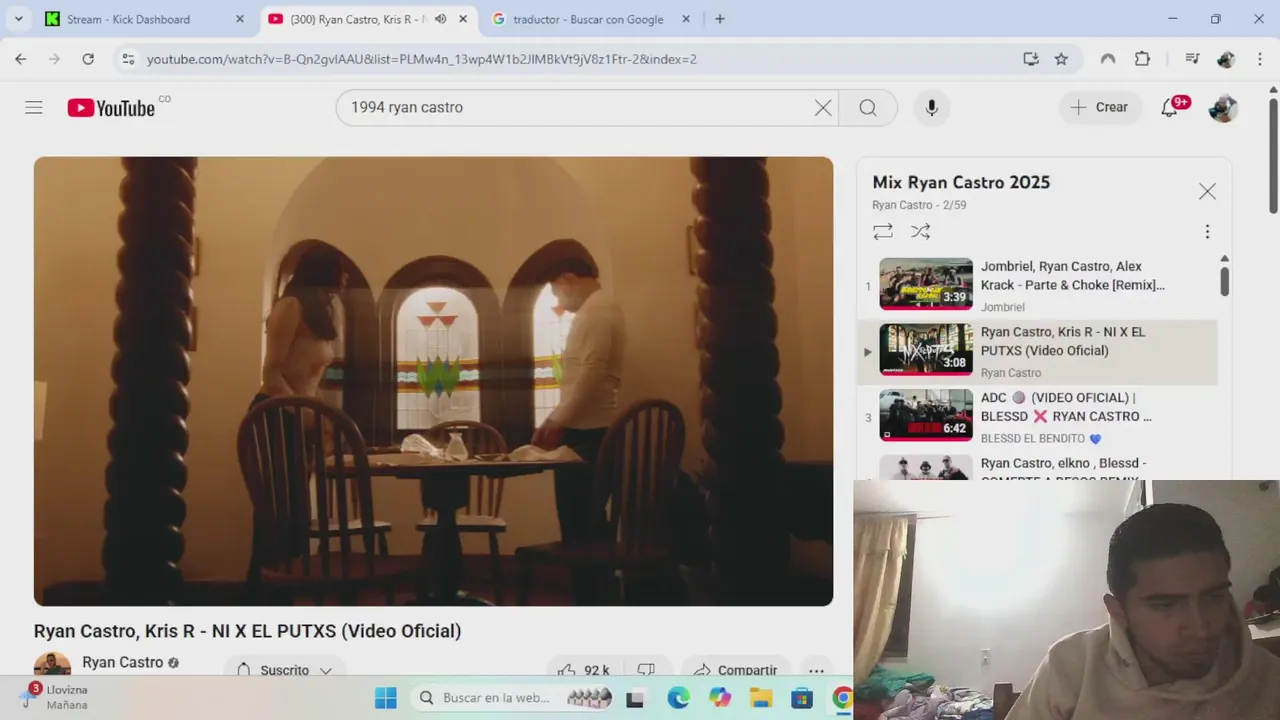Play Jombriel Parte & Choke Remix thumbnail

926,284
